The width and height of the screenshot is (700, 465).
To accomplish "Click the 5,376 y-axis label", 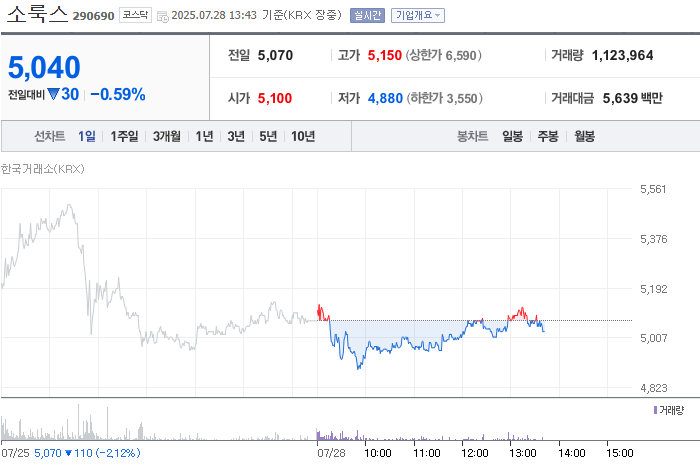I will coord(654,239).
